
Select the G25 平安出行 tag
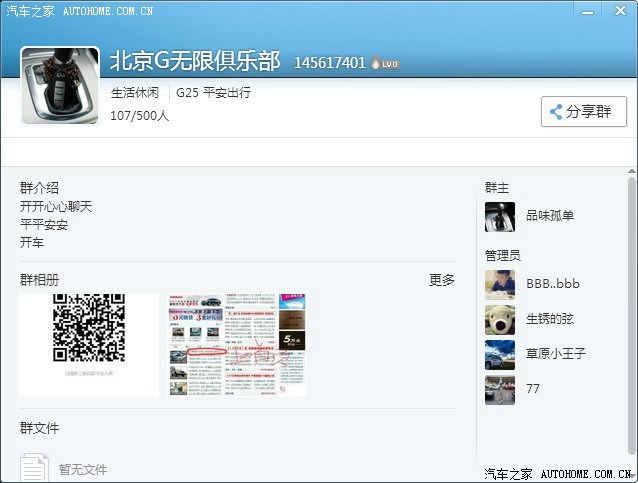click(x=213, y=93)
